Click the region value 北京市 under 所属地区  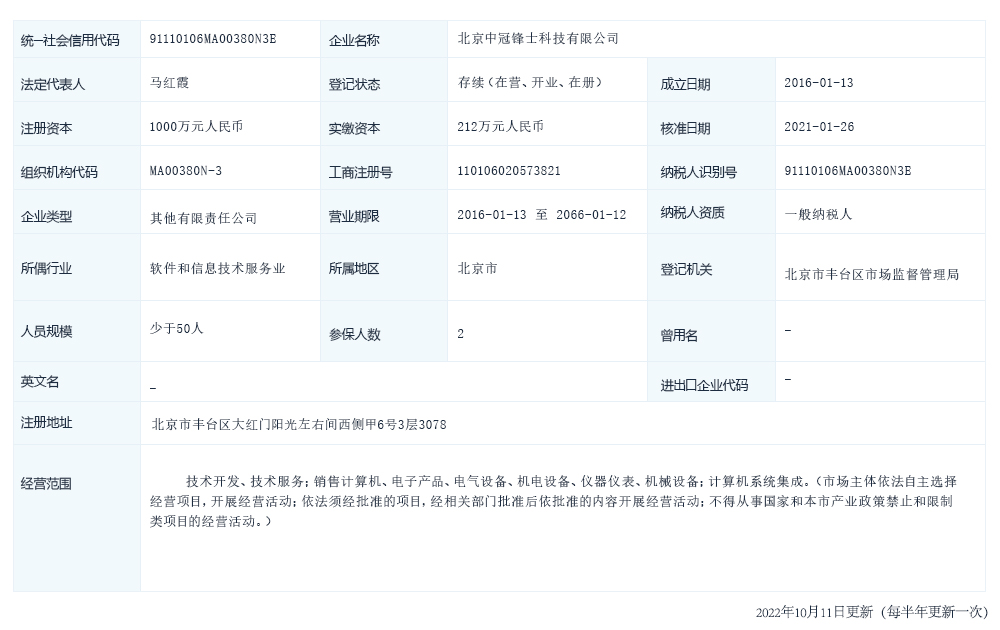pyautogui.click(x=477, y=268)
